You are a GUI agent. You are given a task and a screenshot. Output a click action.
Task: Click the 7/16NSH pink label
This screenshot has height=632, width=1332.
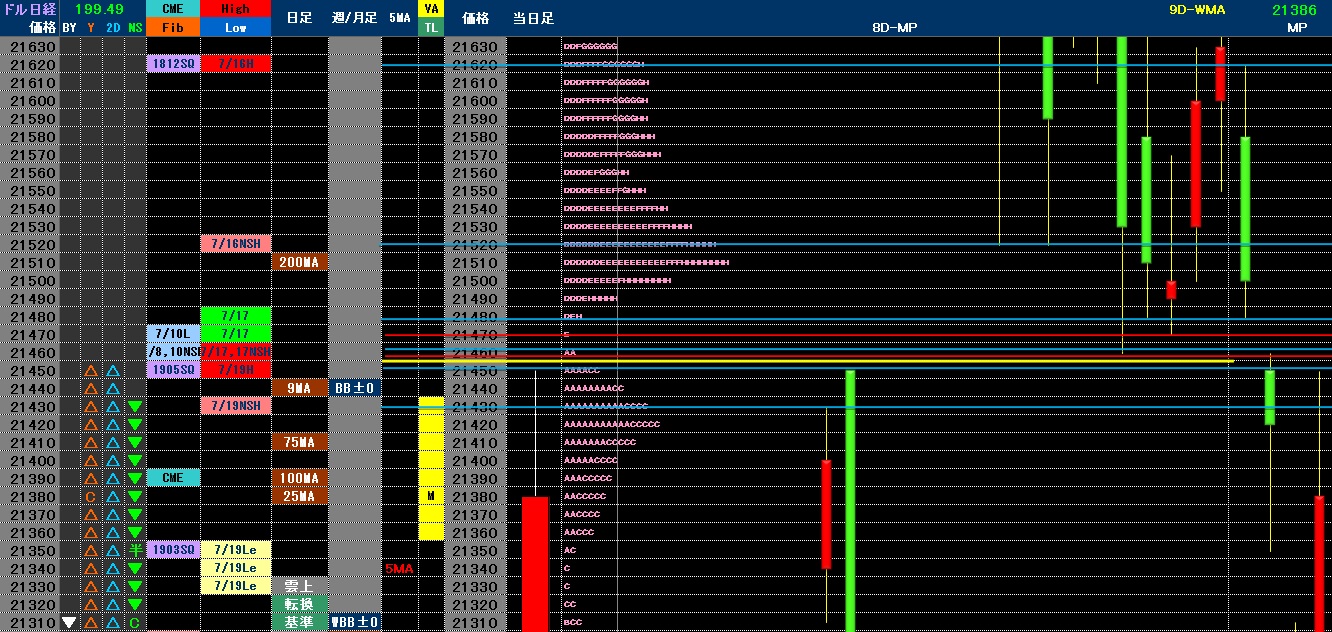coord(236,244)
